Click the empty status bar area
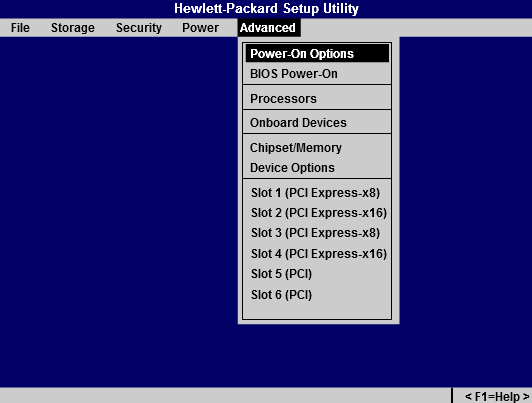The image size is (532, 403). 225,396
